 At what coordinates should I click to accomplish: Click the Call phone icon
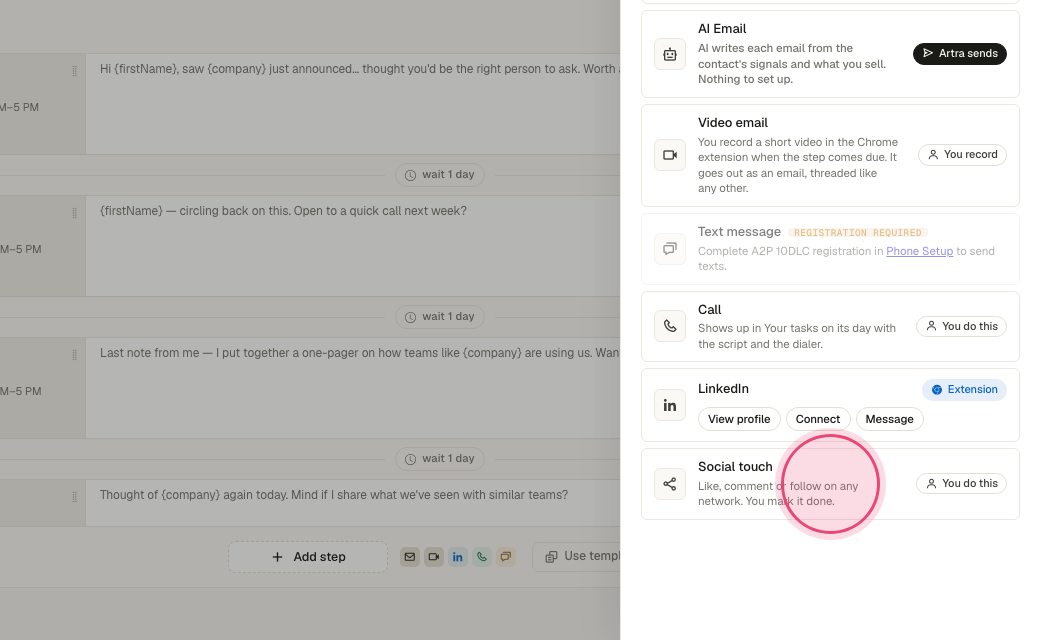pos(670,326)
